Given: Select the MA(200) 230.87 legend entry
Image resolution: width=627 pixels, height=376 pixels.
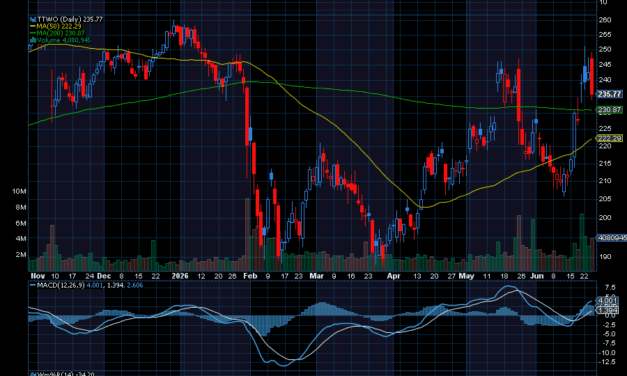Looking at the screenshot, I should tap(60, 33).
